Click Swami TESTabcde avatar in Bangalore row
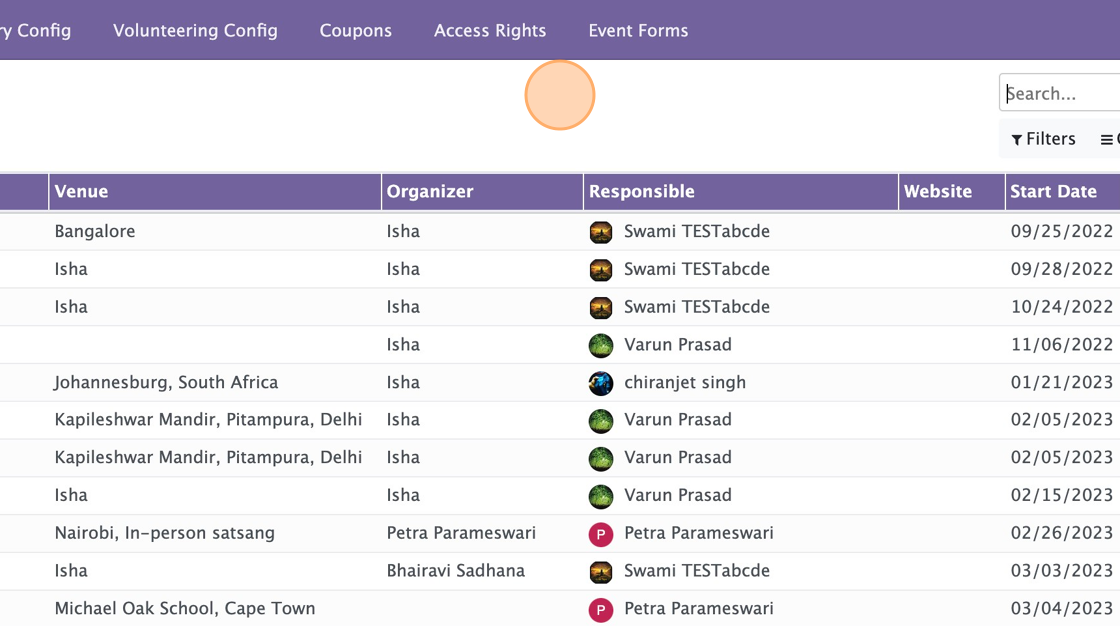This screenshot has height=626, width=1120. click(x=601, y=232)
